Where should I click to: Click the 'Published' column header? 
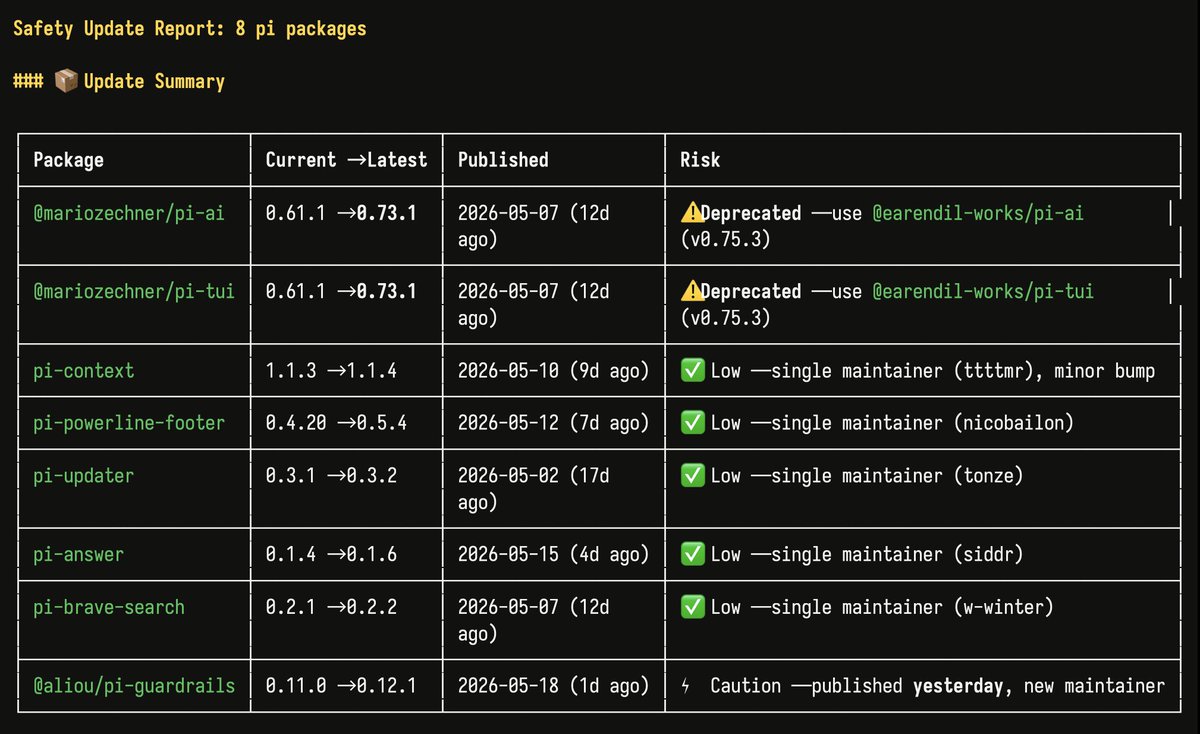[x=503, y=160]
